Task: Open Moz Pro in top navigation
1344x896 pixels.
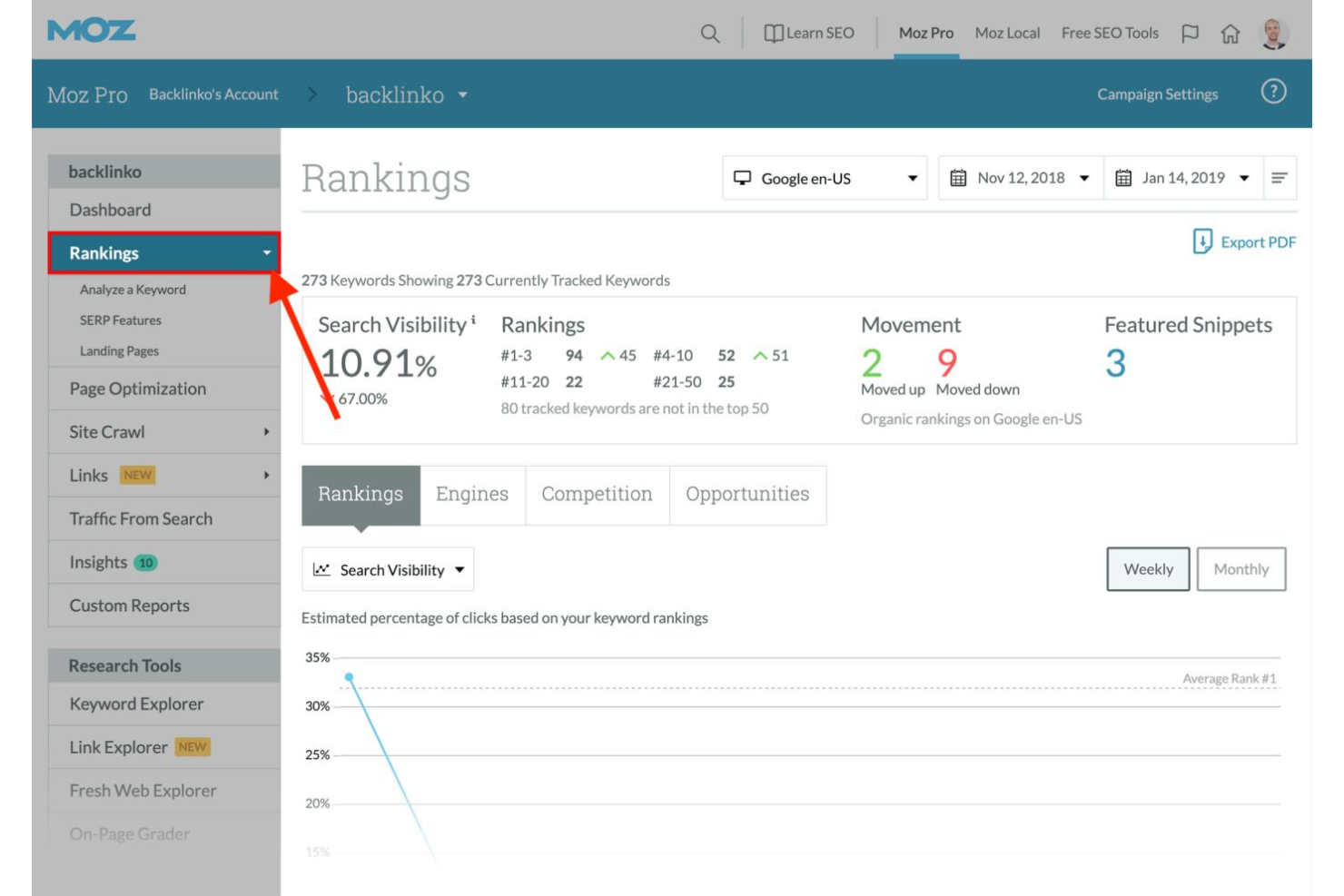Action: 926,34
